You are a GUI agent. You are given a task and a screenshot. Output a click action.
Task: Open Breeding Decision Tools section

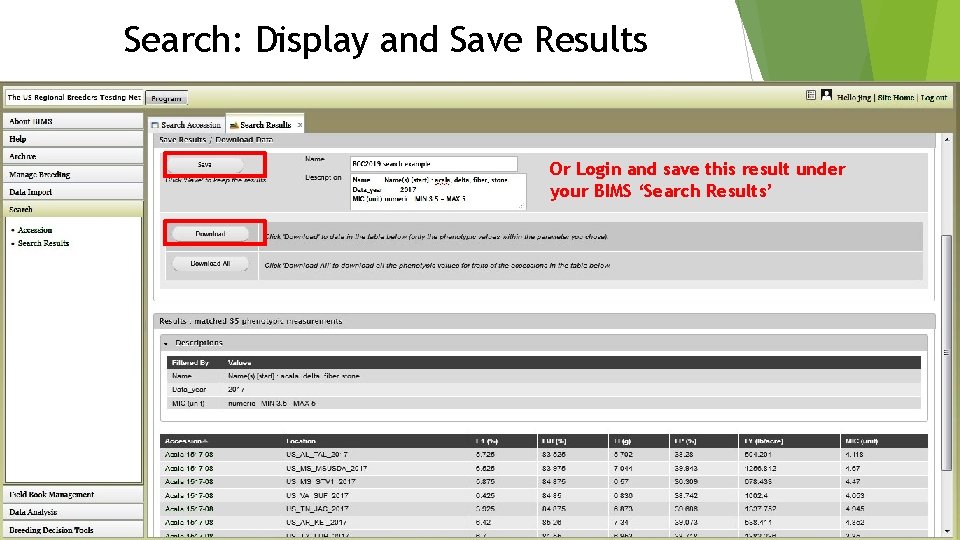click(x=73, y=530)
